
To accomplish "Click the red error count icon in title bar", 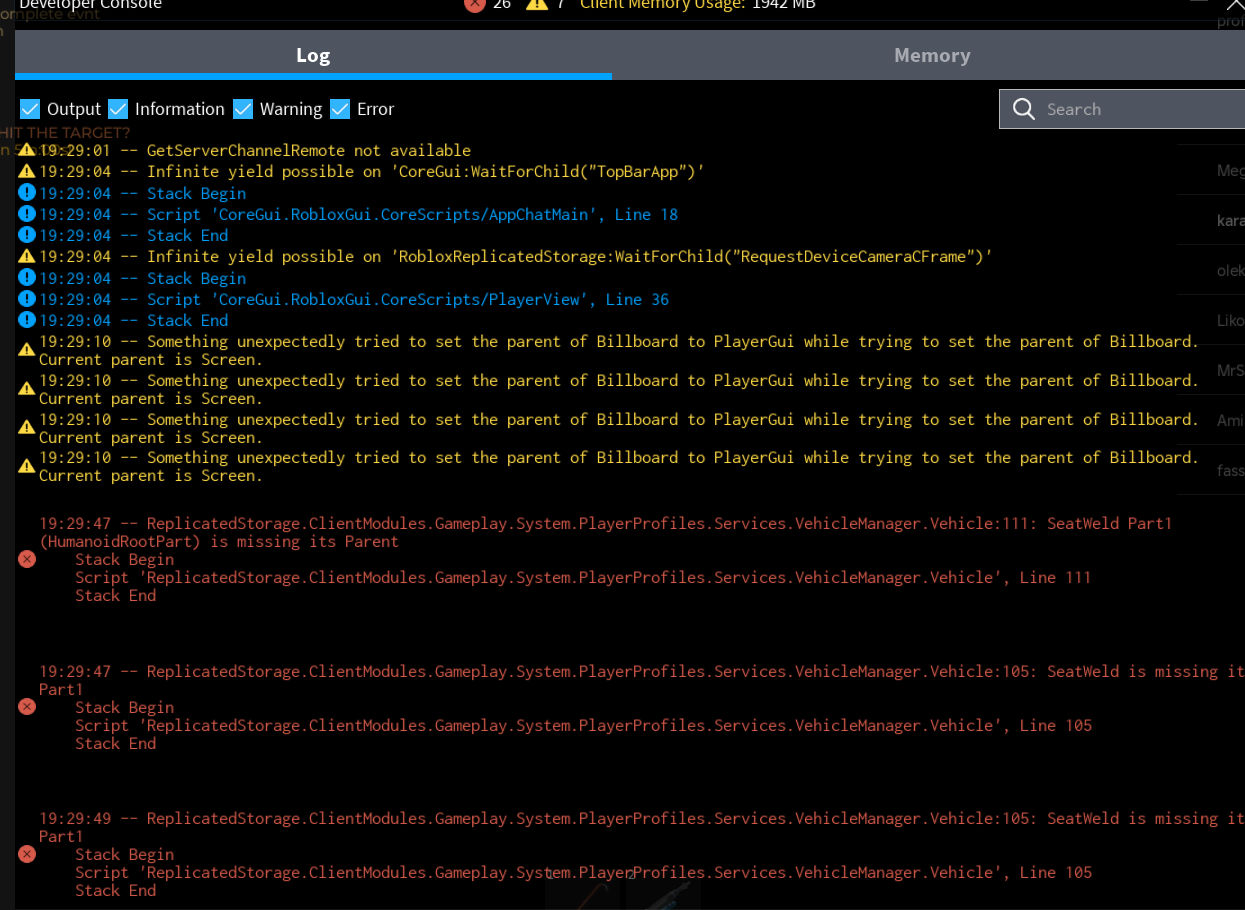I will [474, 5].
